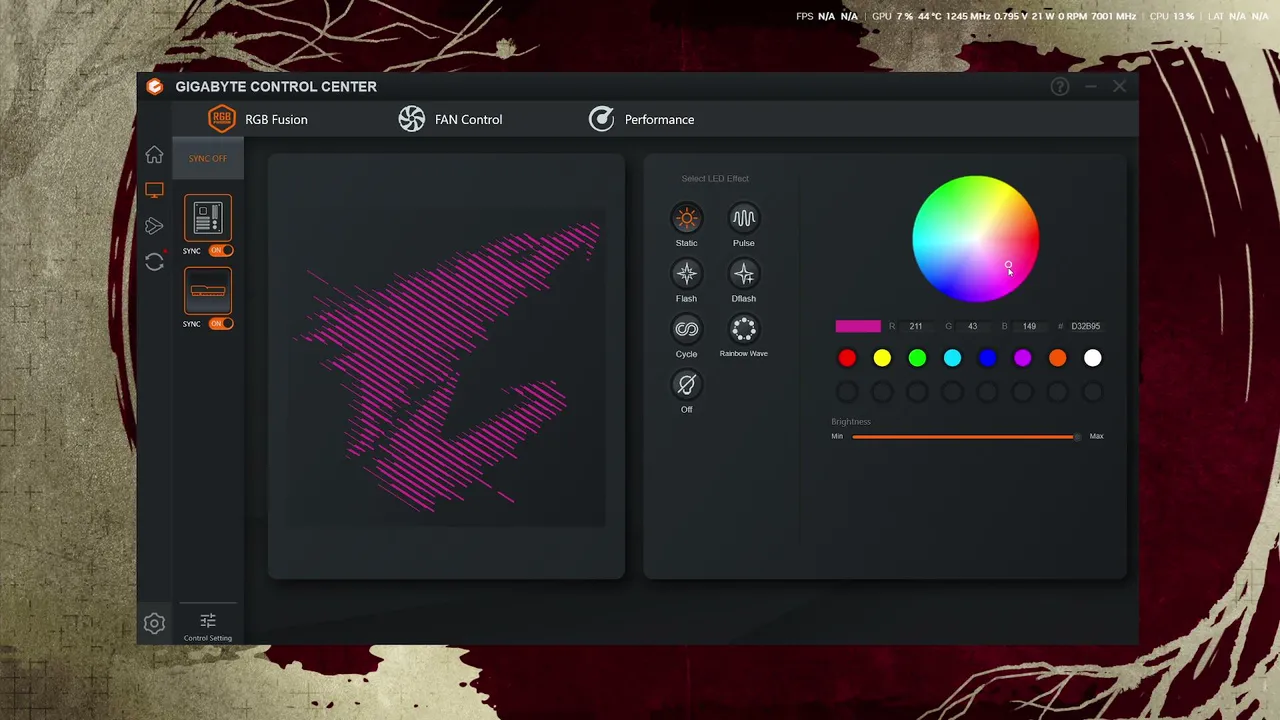The width and height of the screenshot is (1280, 720).
Task: Click the B value field showing 149
Action: coord(1029,326)
